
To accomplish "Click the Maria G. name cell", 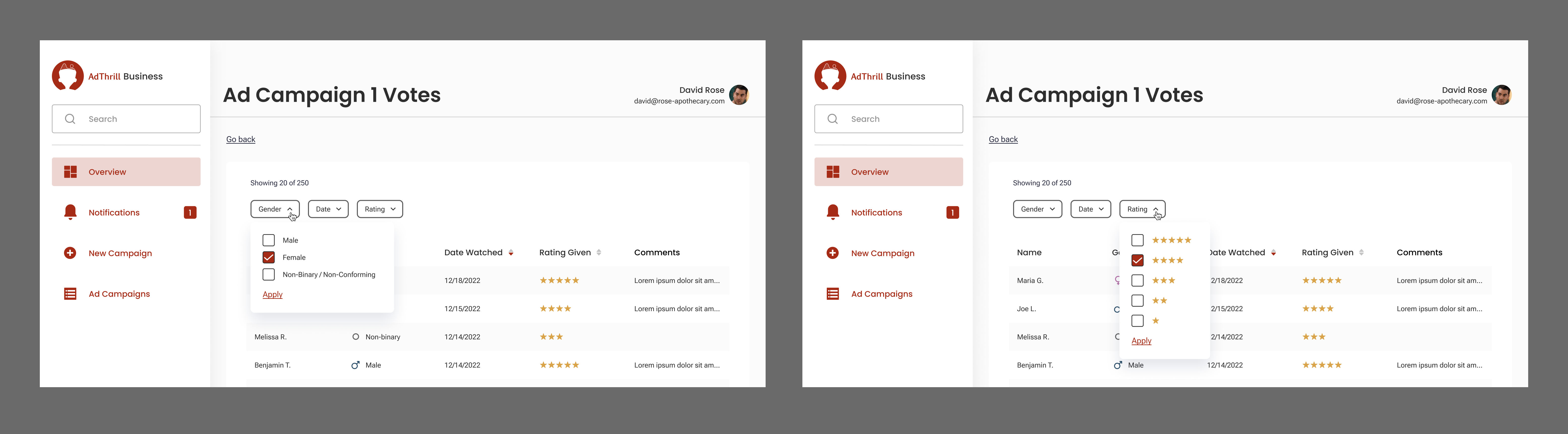I will (x=1030, y=281).
